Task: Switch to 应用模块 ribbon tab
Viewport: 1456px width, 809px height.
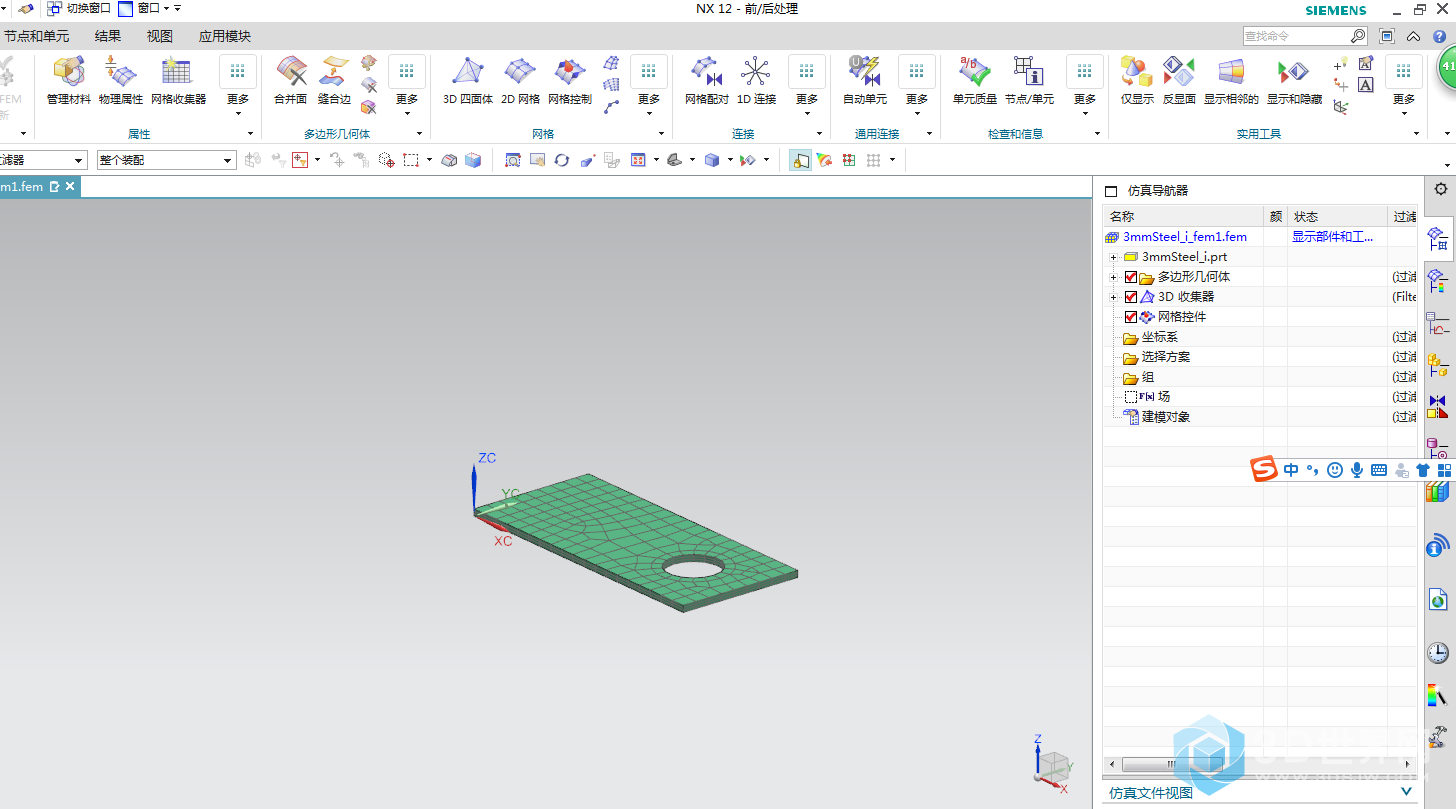Action: [x=225, y=36]
